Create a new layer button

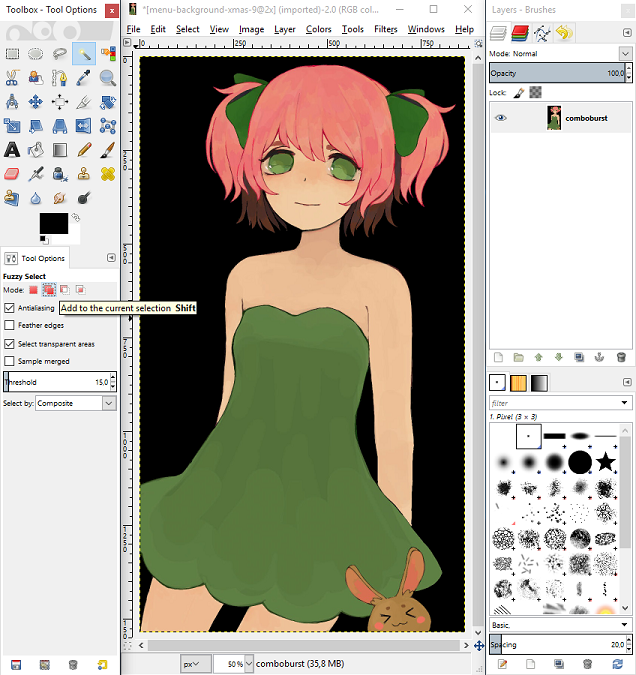tap(498, 357)
